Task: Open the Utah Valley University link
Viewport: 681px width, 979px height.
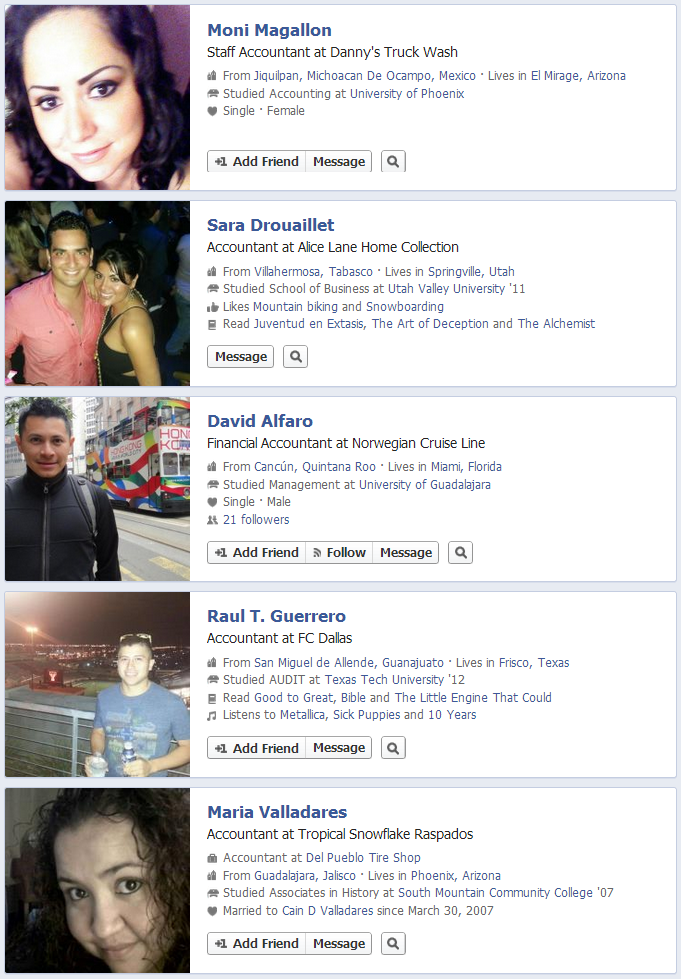Action: click(x=446, y=288)
